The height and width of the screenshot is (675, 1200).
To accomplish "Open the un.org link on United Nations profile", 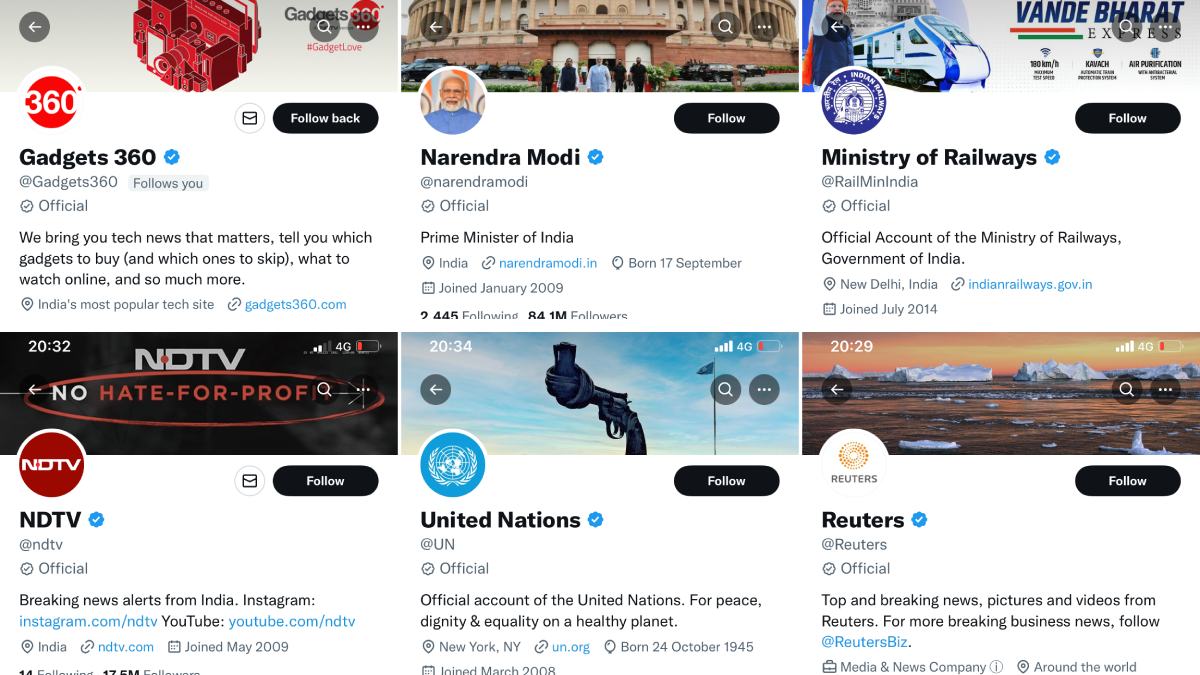I will pos(570,646).
